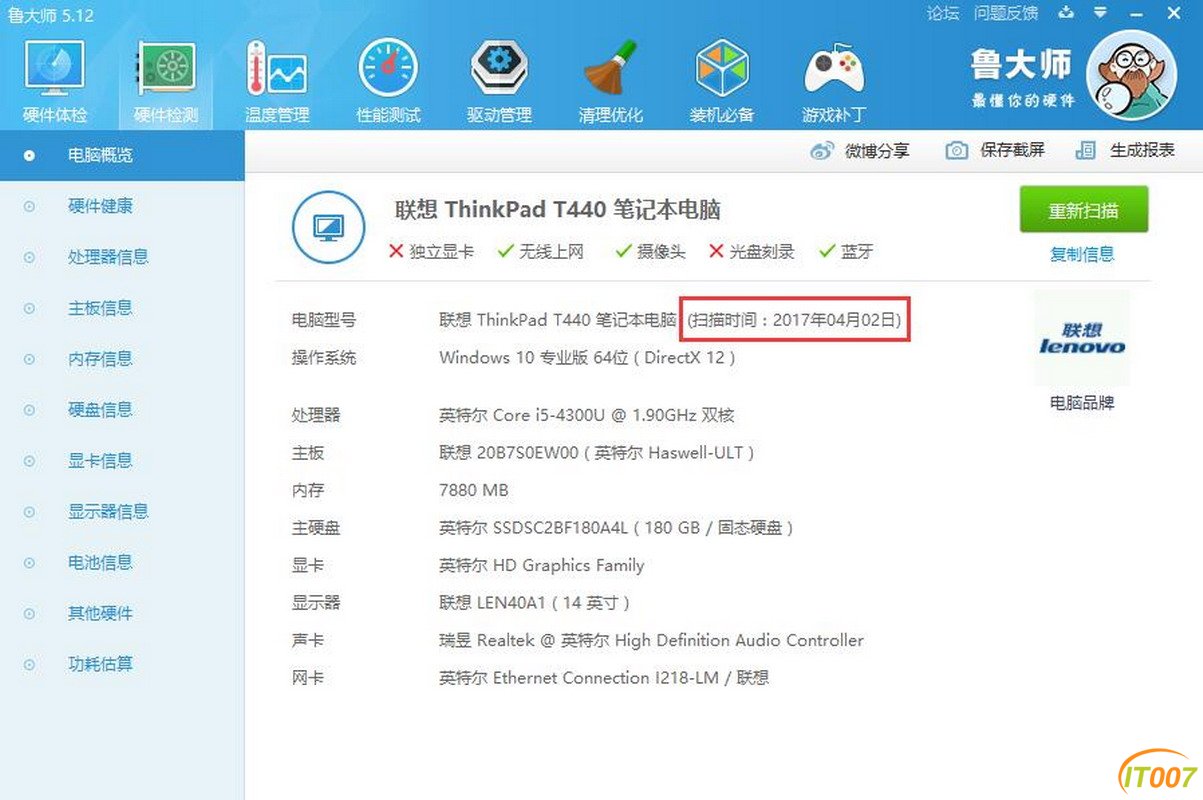Image resolution: width=1203 pixels, height=800 pixels.
Task: Click the Windows 10 专业版 64位 value
Action: click(x=588, y=358)
